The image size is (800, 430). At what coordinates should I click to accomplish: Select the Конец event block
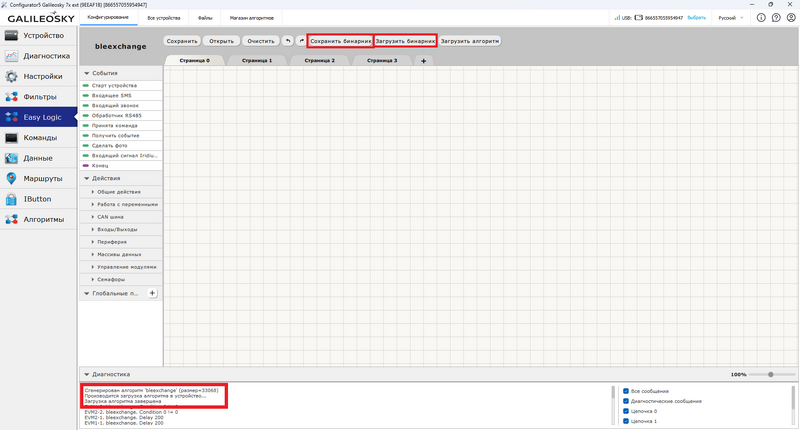coord(120,166)
